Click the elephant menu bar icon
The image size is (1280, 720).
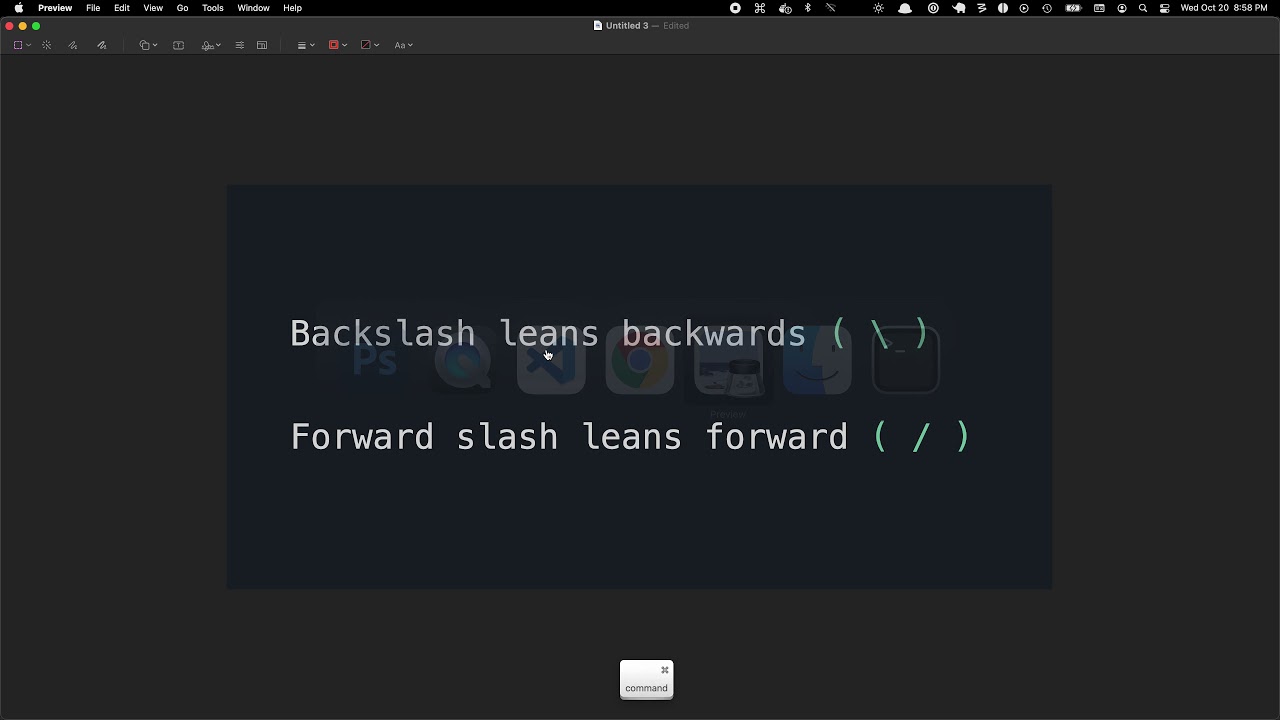[x=959, y=8]
